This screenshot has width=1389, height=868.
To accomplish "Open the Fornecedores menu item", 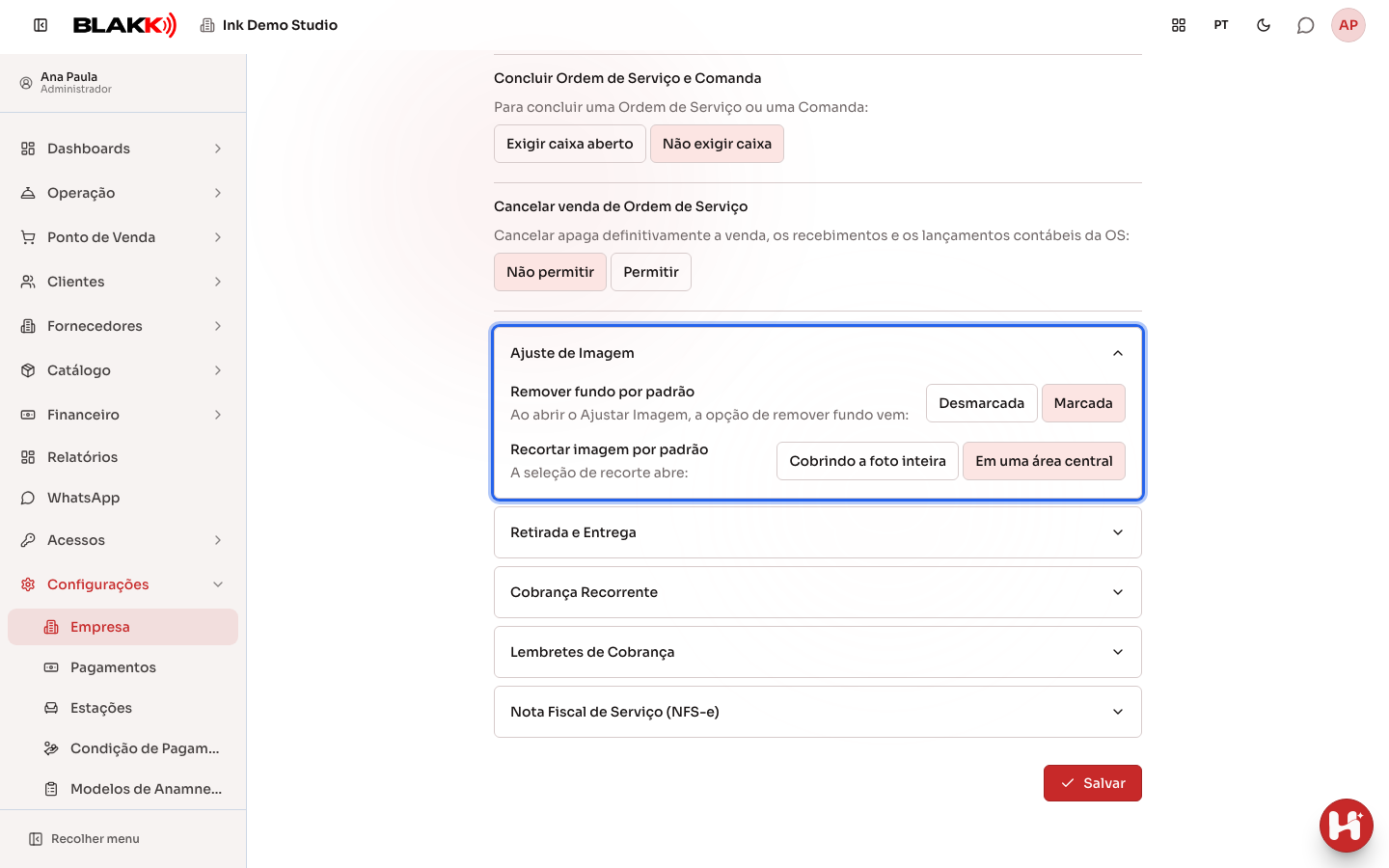I will pyautogui.click(x=123, y=326).
